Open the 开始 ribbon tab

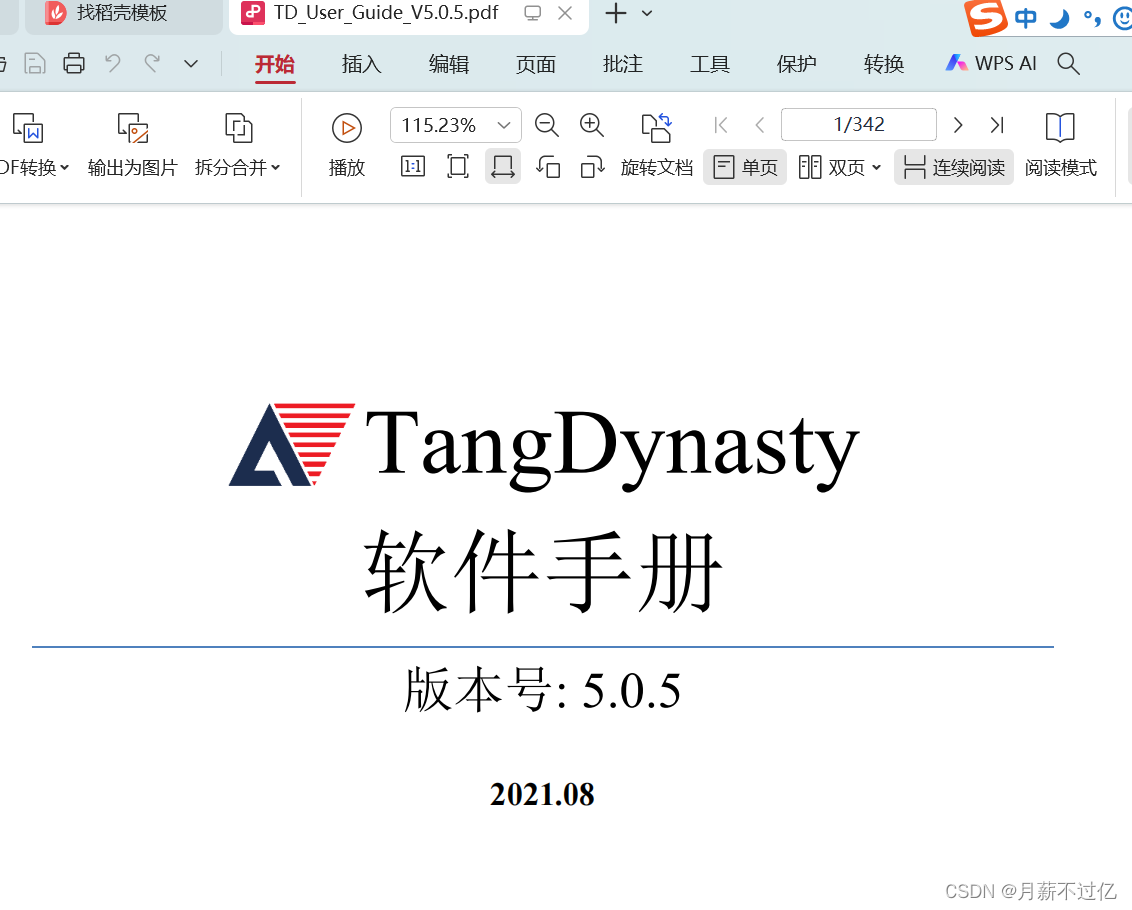pos(274,64)
